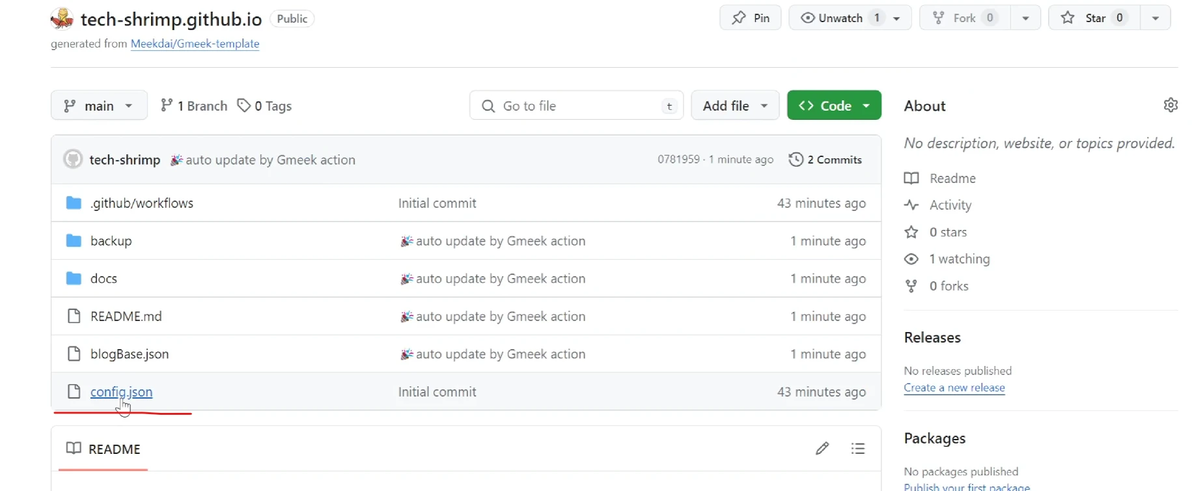Screen dimensions: 1192x491
Task: Click the tag icon next to 0 Tags
Action: 244,106
